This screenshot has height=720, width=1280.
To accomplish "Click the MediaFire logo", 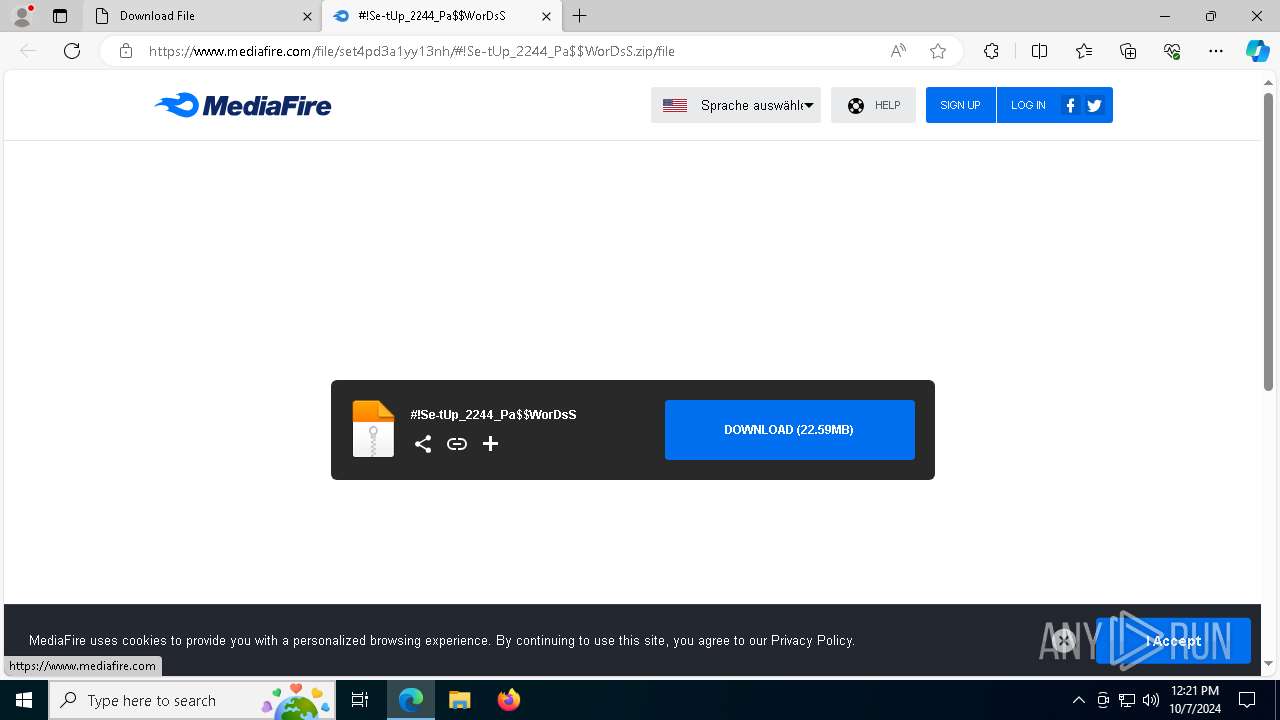I will [243, 105].
